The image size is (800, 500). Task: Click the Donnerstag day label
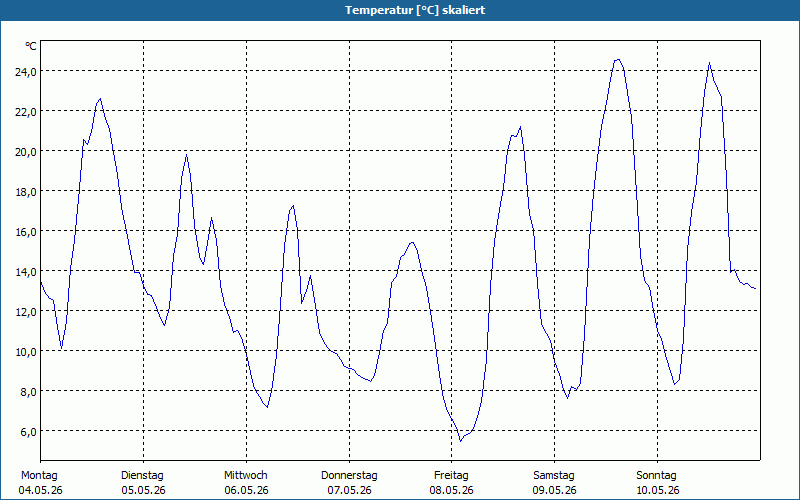[349, 476]
